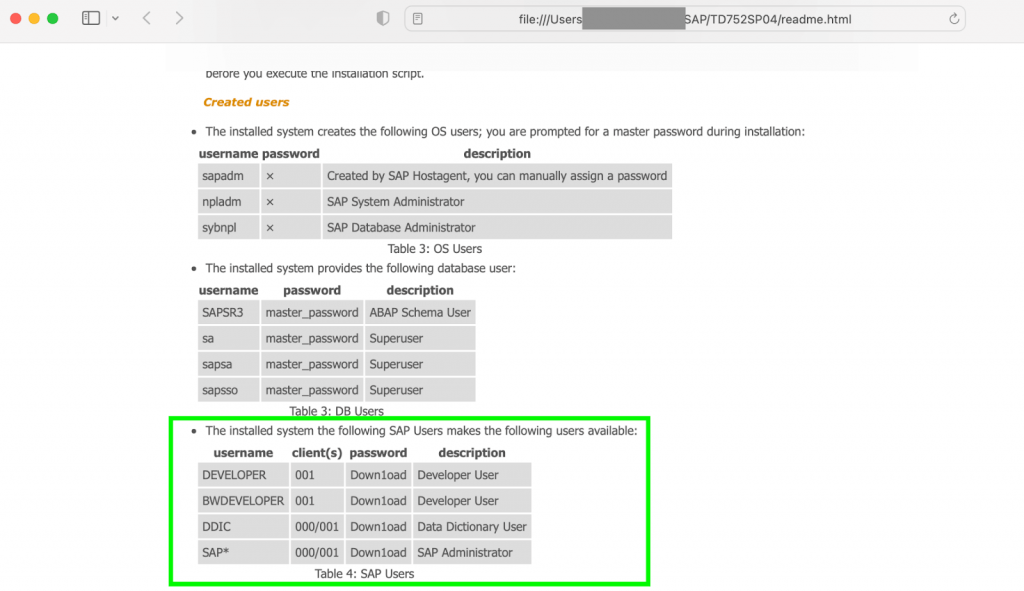
Task: Click the 'SAP Administrator' description cell
Action: click(472, 552)
